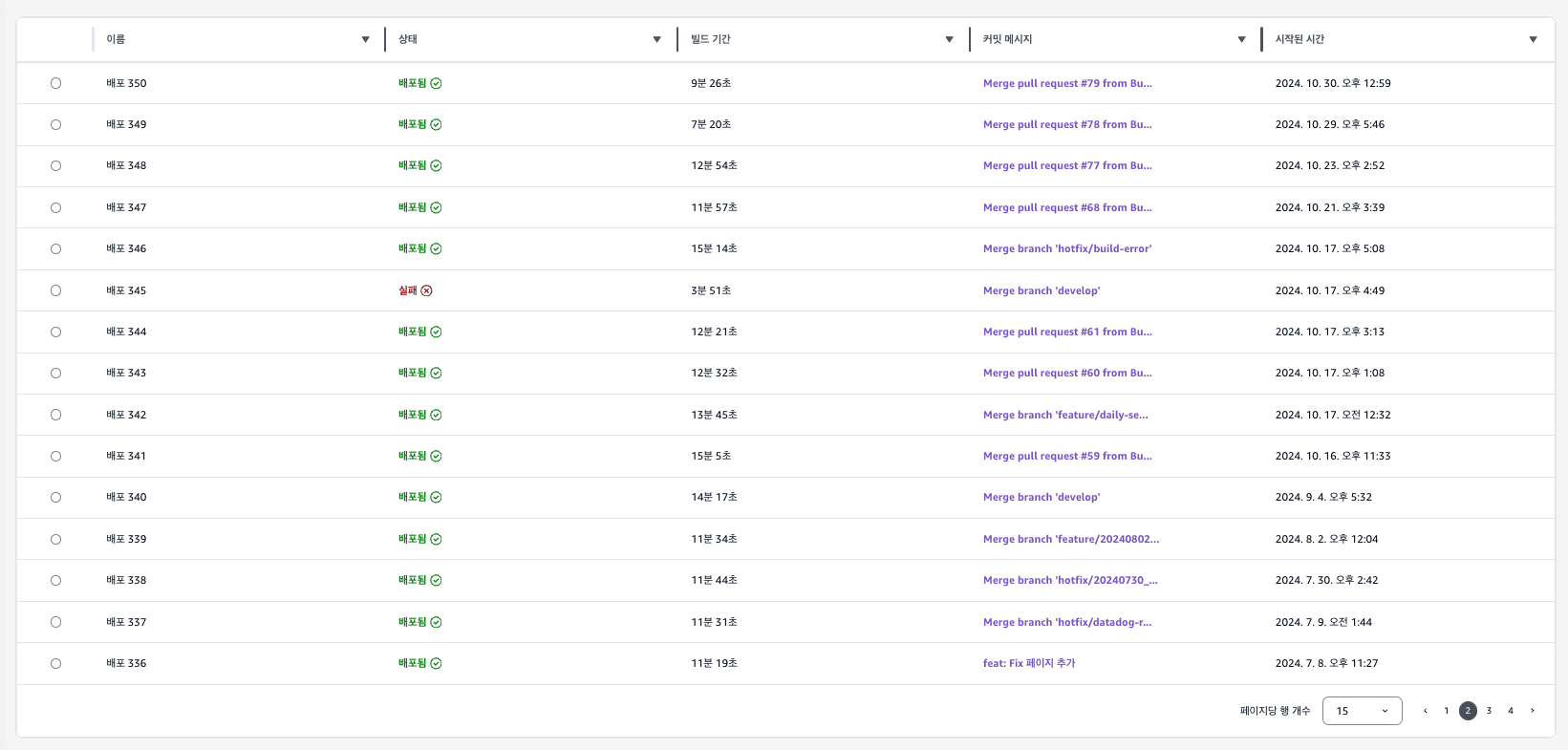
Task: Choose the 배포 338 row radio button
Action: coord(55,580)
